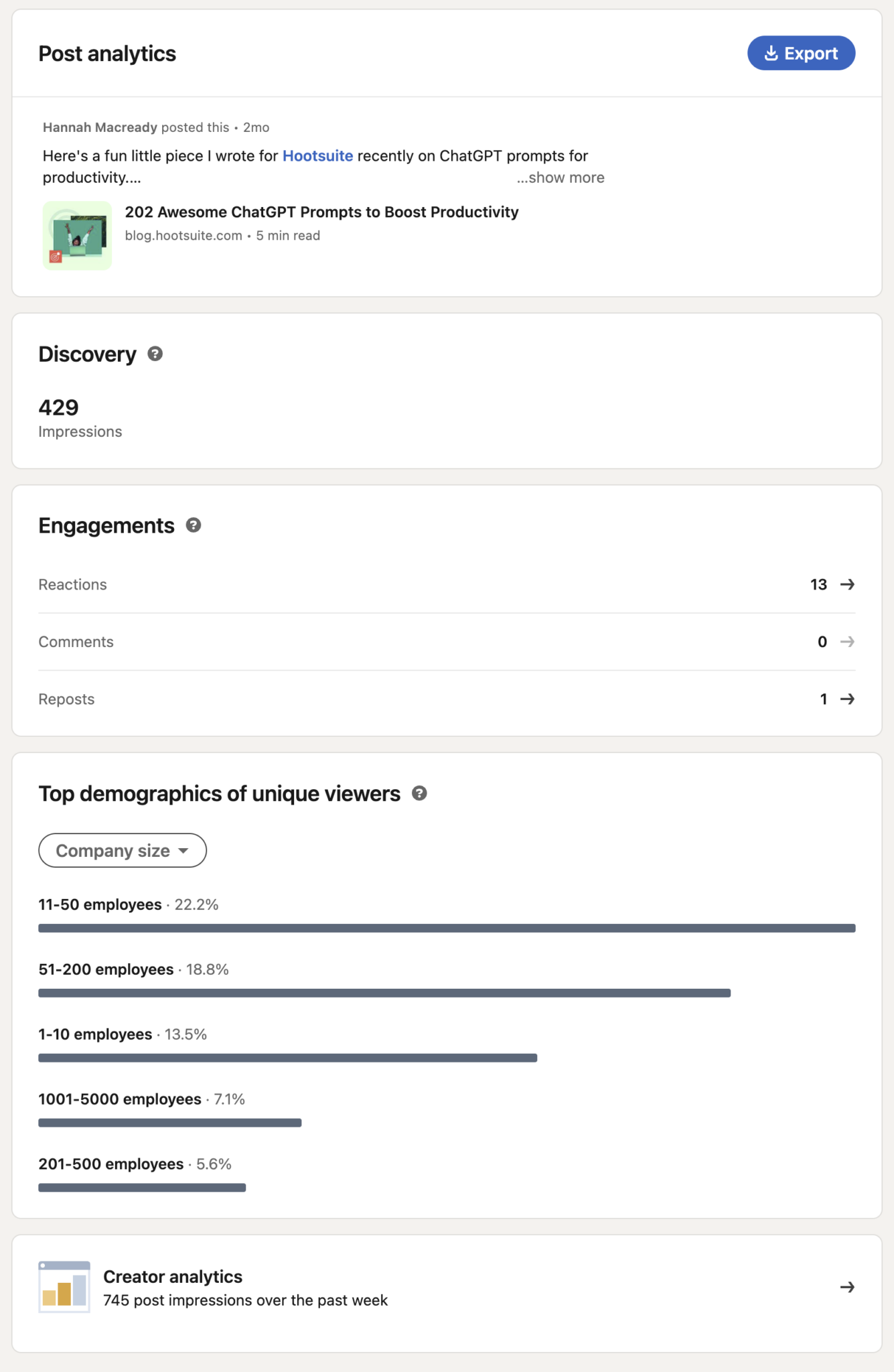The height and width of the screenshot is (1372, 894).
Task: Open the 202 Awesome ChatGPT Prompts article
Action: (321, 212)
